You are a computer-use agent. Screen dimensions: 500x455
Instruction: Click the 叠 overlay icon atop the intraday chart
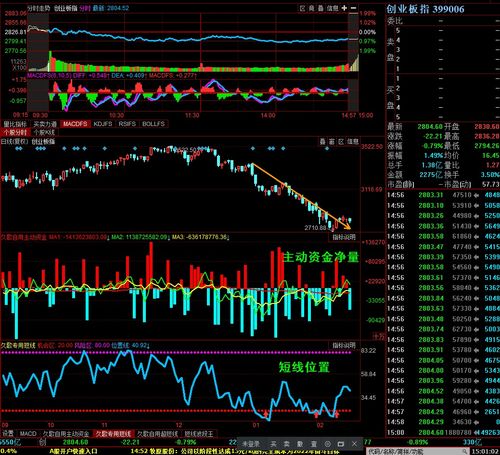tap(320, 8)
